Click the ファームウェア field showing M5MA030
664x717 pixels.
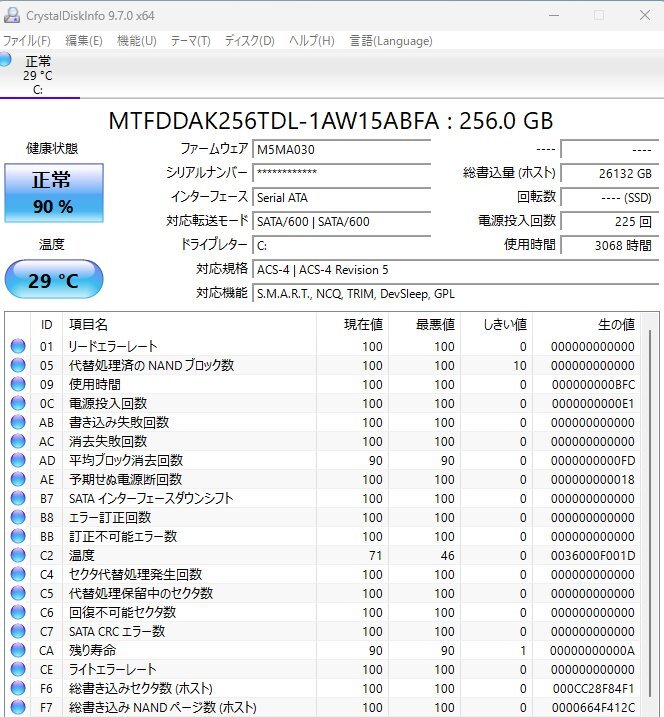340,149
